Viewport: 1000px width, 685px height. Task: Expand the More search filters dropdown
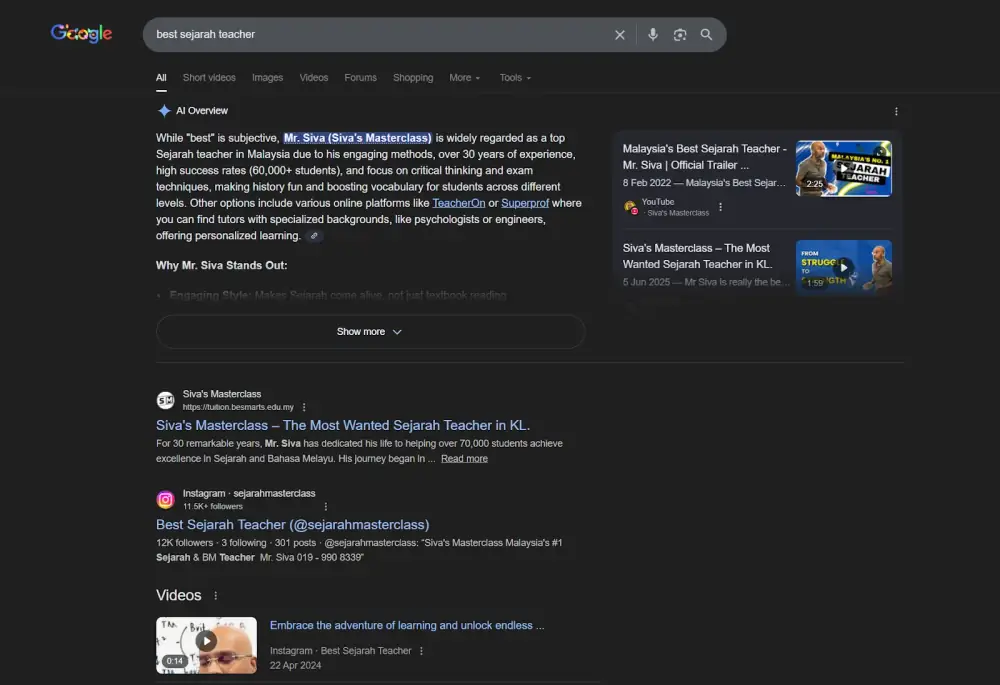point(465,78)
